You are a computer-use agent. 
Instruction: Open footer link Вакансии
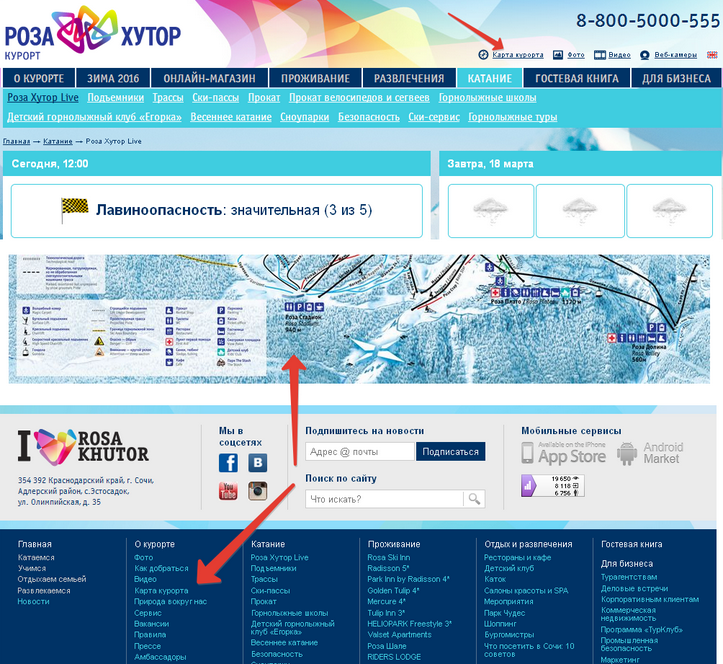coord(151,623)
